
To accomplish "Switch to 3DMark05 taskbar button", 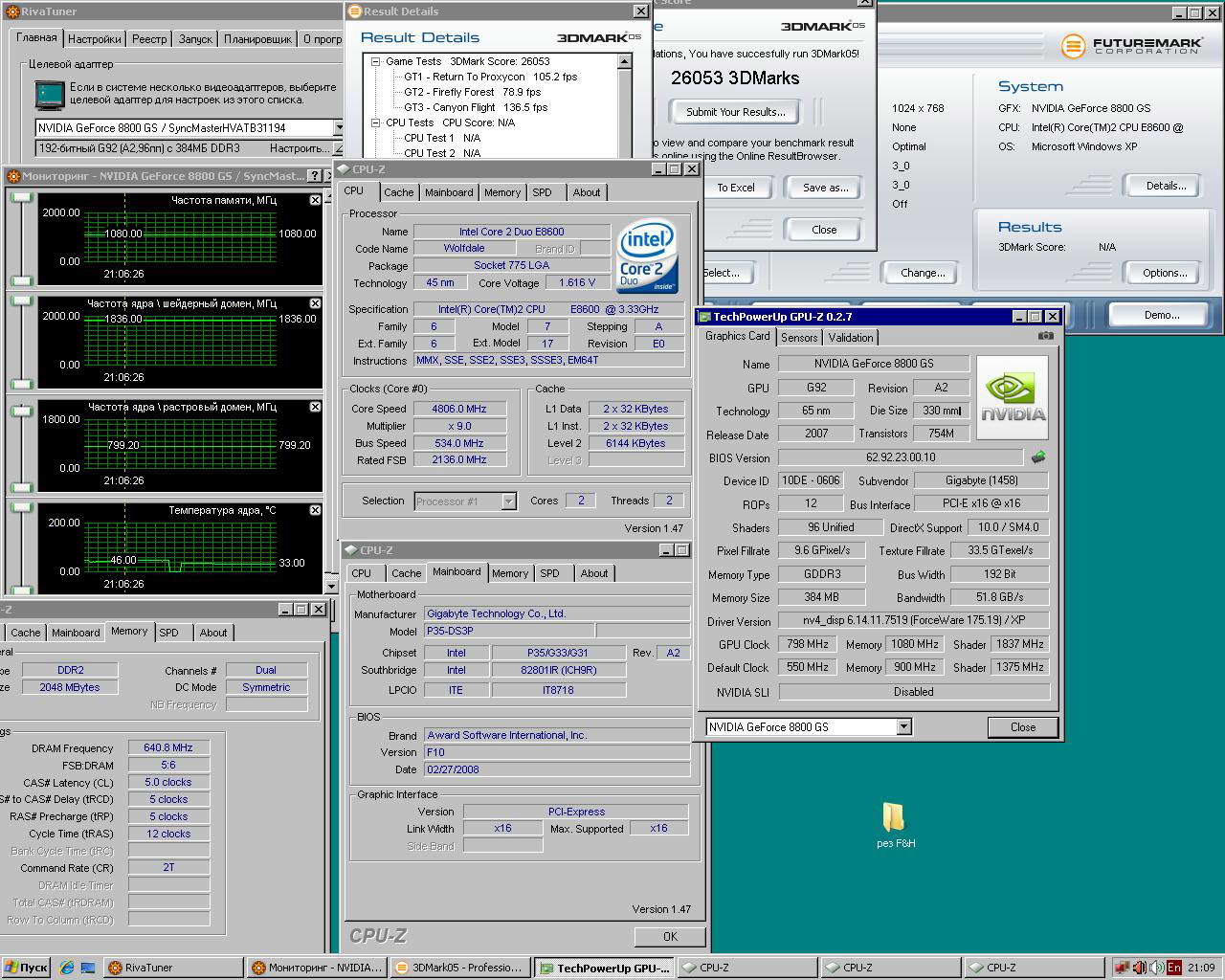I will (x=458, y=968).
